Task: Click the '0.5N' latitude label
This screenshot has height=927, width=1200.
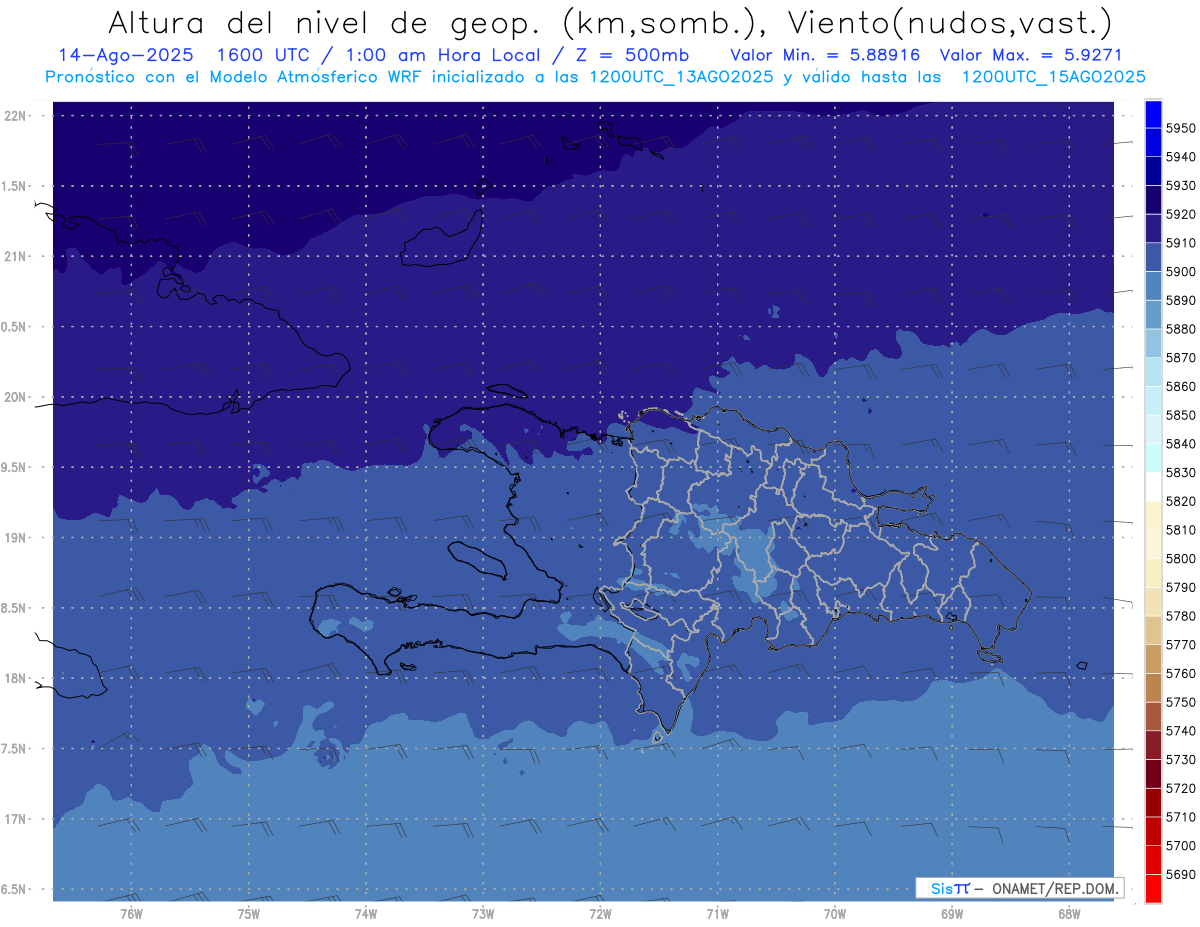Action: (14, 327)
